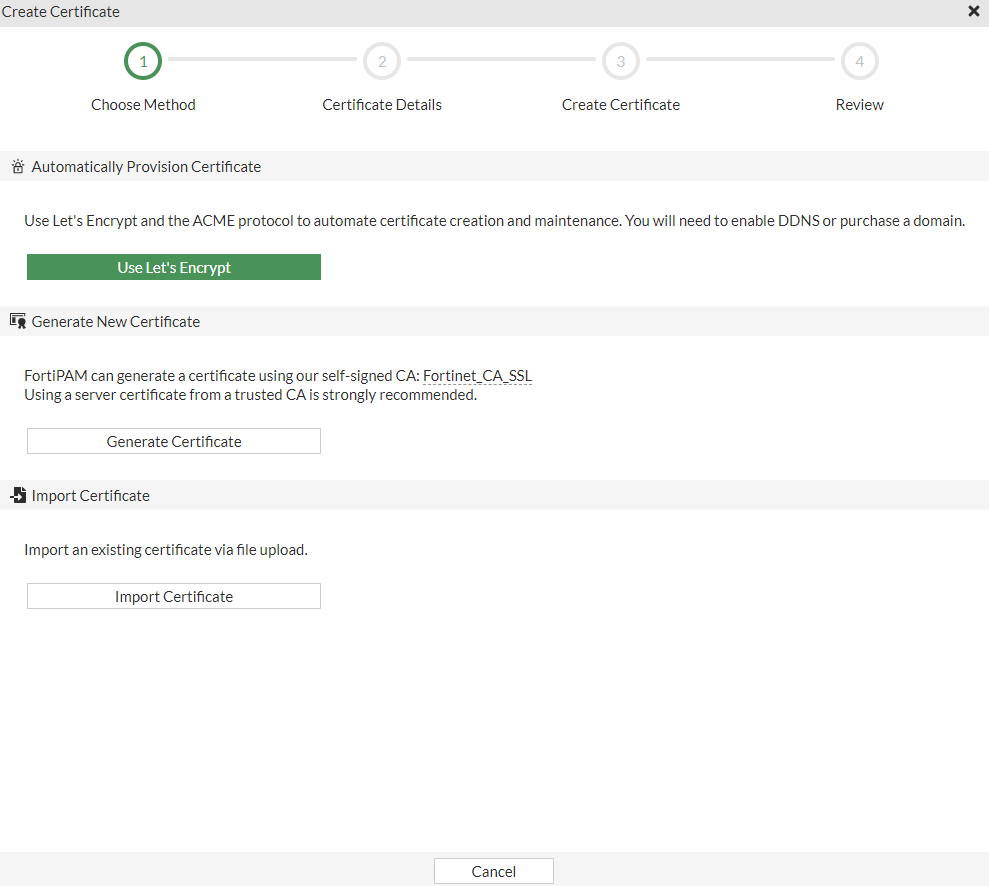Click the Generate New Certificate section icon

(x=17, y=322)
